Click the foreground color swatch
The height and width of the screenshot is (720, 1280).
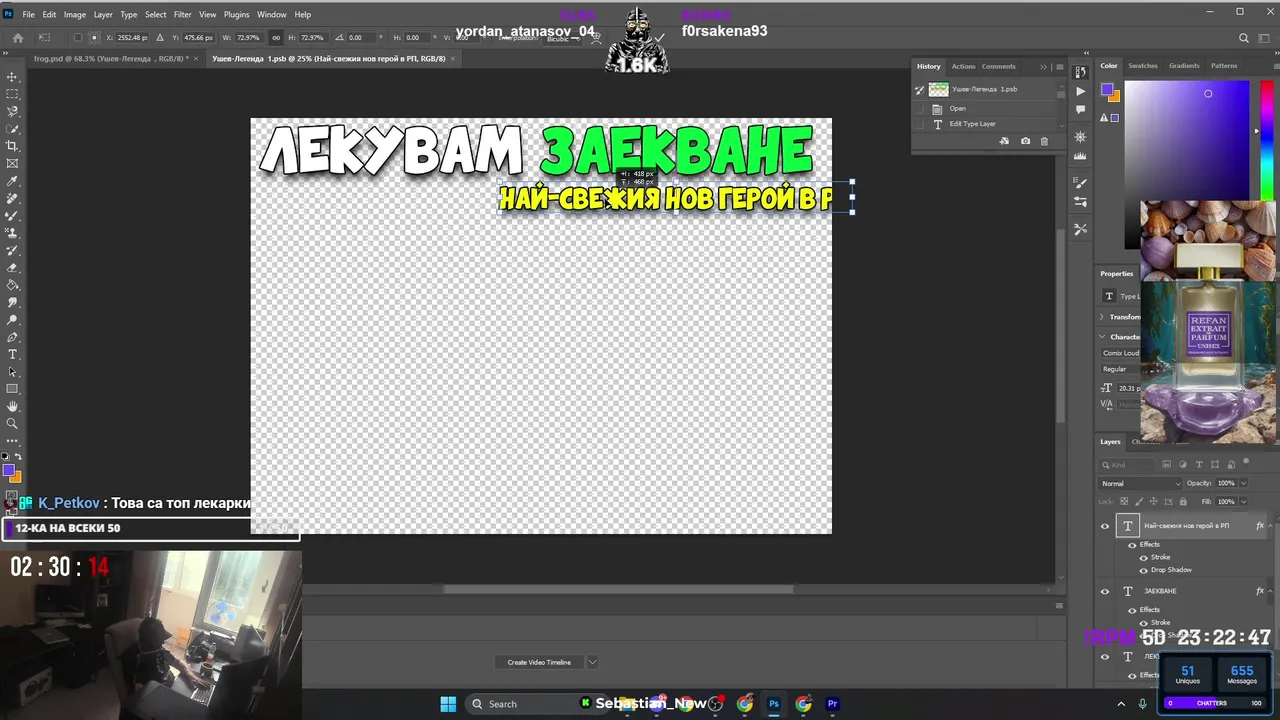pos(8,470)
